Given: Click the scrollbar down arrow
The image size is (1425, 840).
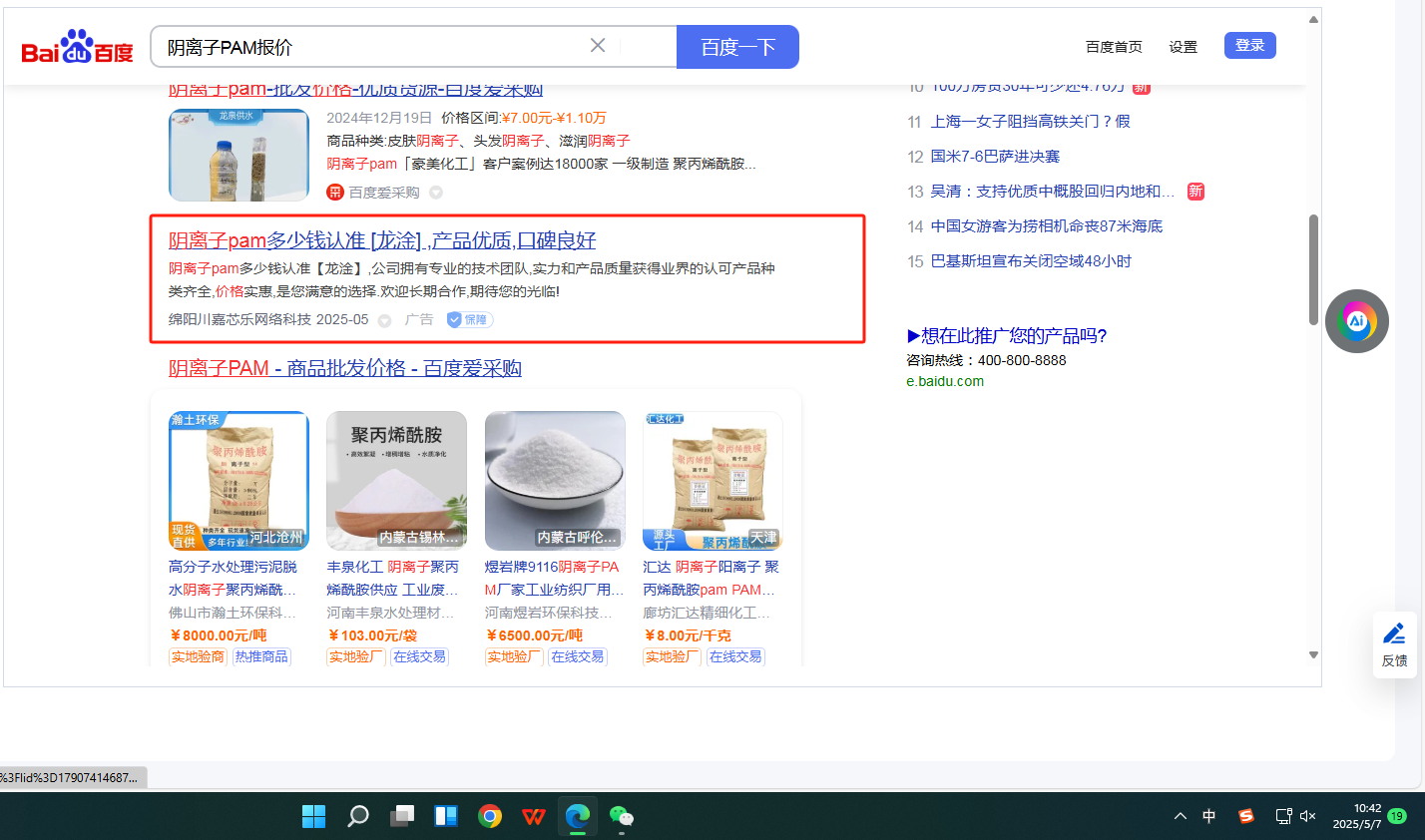Looking at the screenshot, I should (x=1313, y=655).
